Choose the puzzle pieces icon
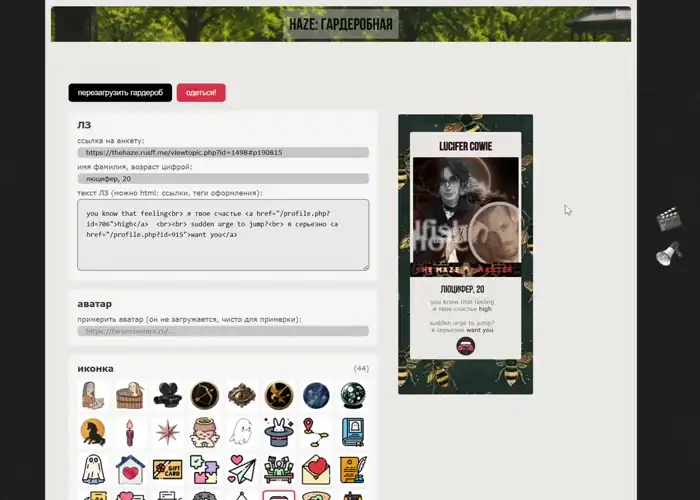This screenshot has width=700, height=500. [x=204, y=469]
